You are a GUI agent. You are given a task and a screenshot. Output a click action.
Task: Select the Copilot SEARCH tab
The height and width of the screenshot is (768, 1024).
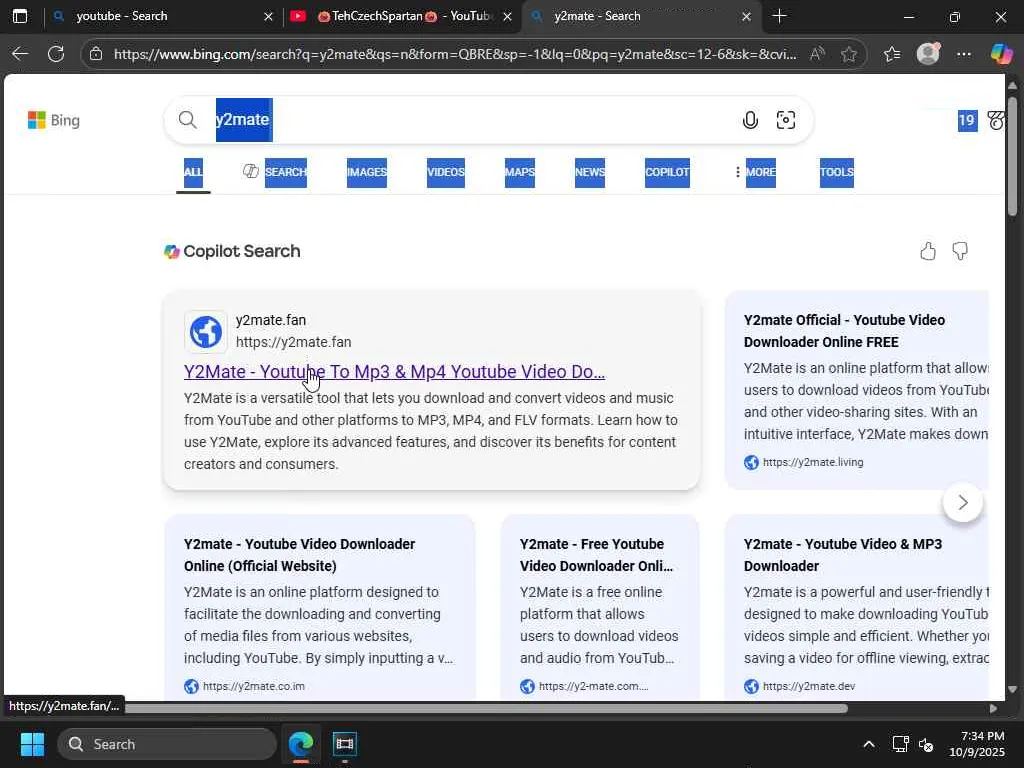tap(274, 172)
